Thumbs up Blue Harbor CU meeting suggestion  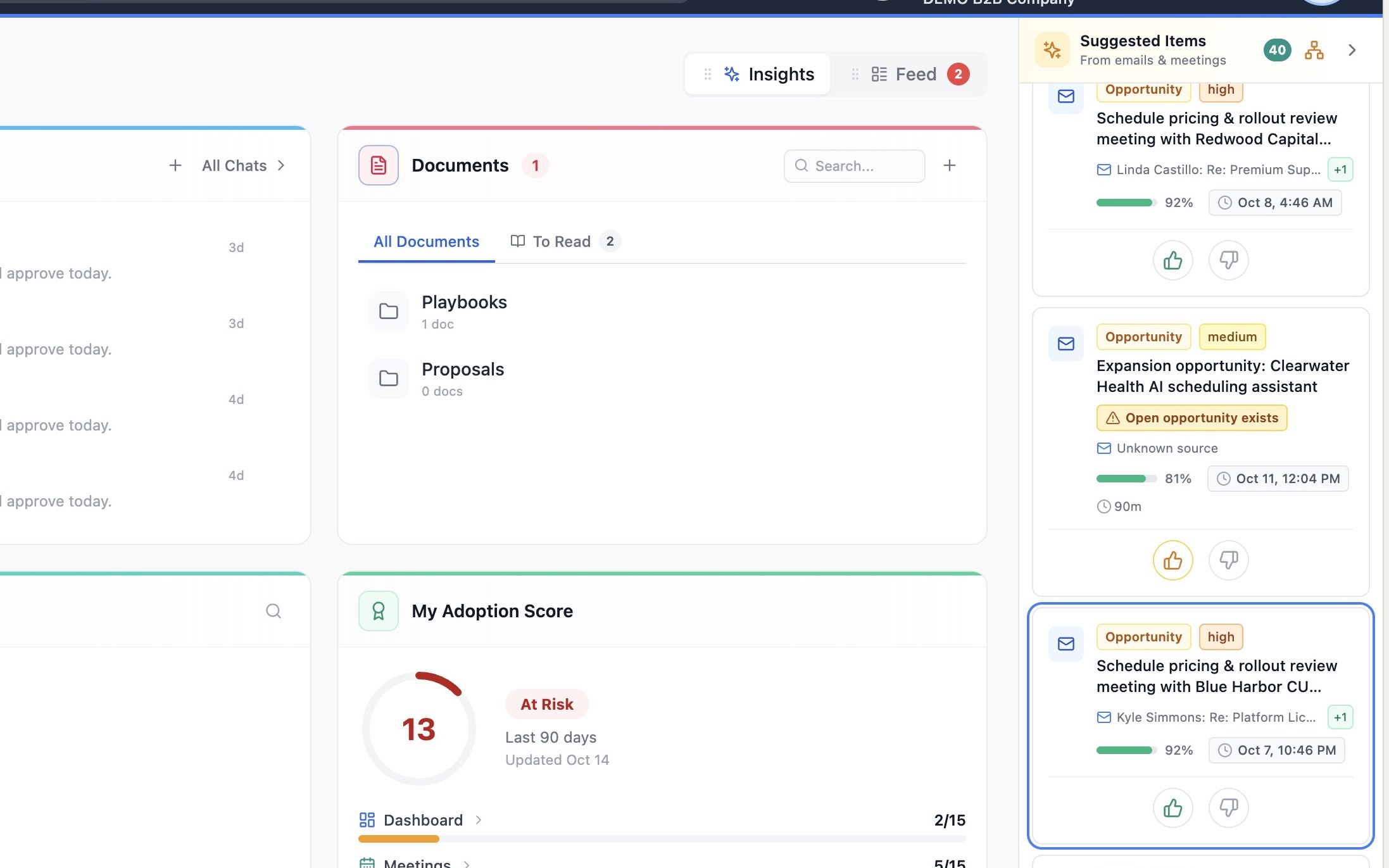pyautogui.click(x=1172, y=808)
